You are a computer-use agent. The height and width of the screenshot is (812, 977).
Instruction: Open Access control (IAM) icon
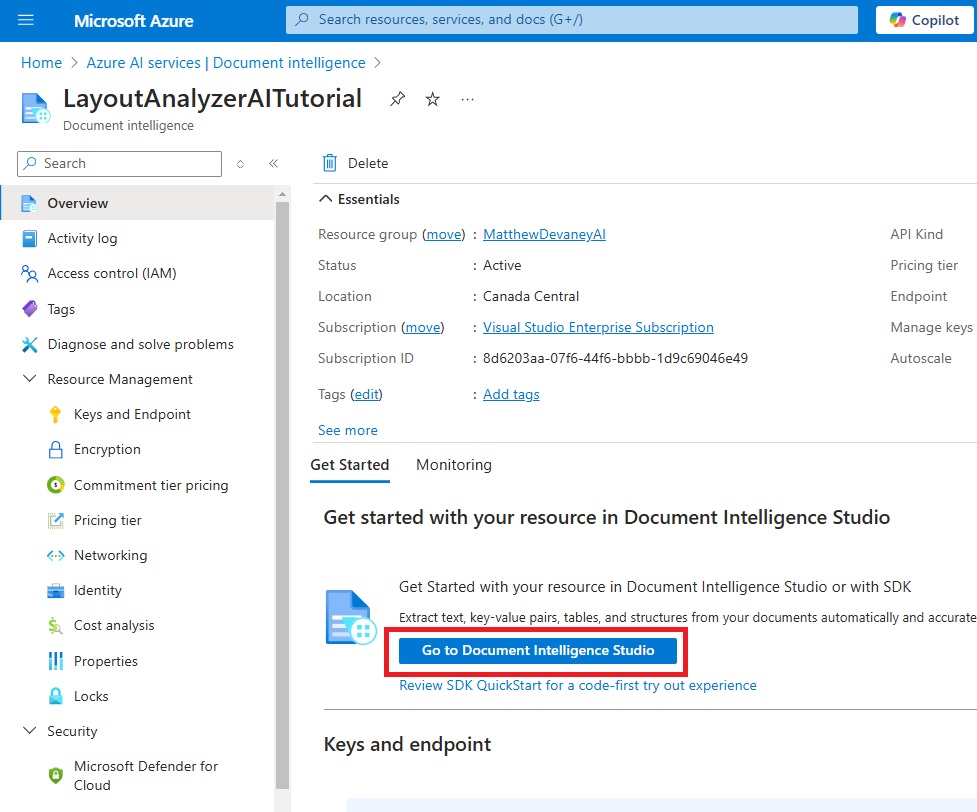click(29, 274)
